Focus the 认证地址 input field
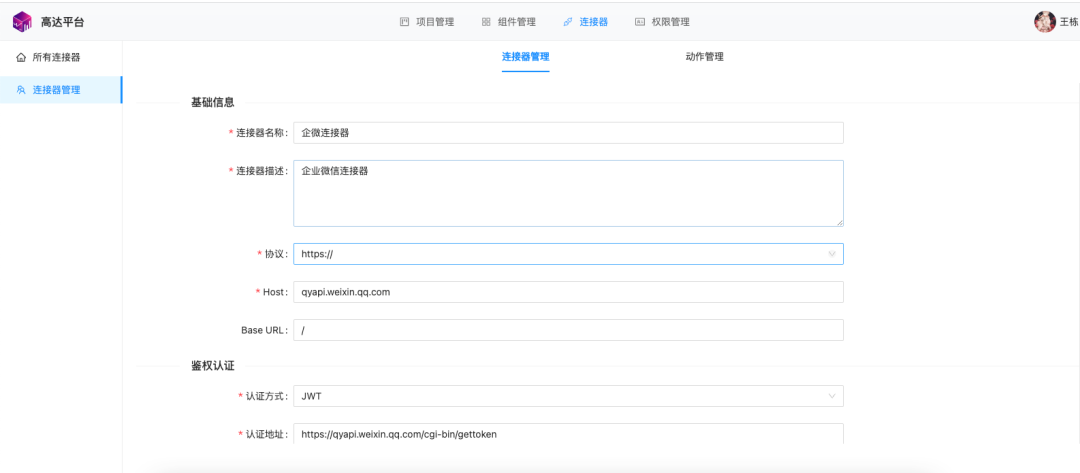 pyautogui.click(x=568, y=434)
